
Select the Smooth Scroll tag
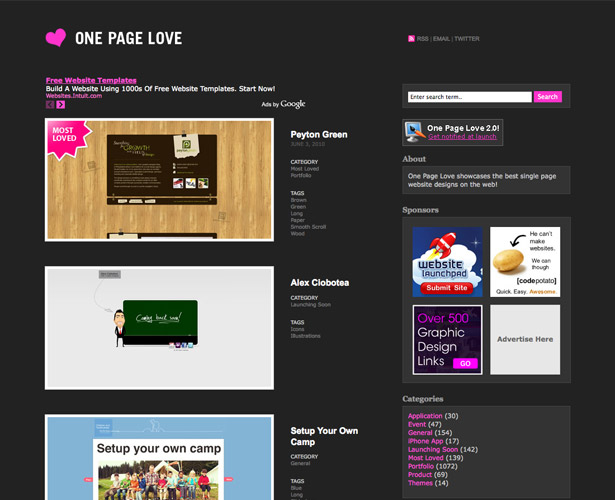(x=308, y=227)
